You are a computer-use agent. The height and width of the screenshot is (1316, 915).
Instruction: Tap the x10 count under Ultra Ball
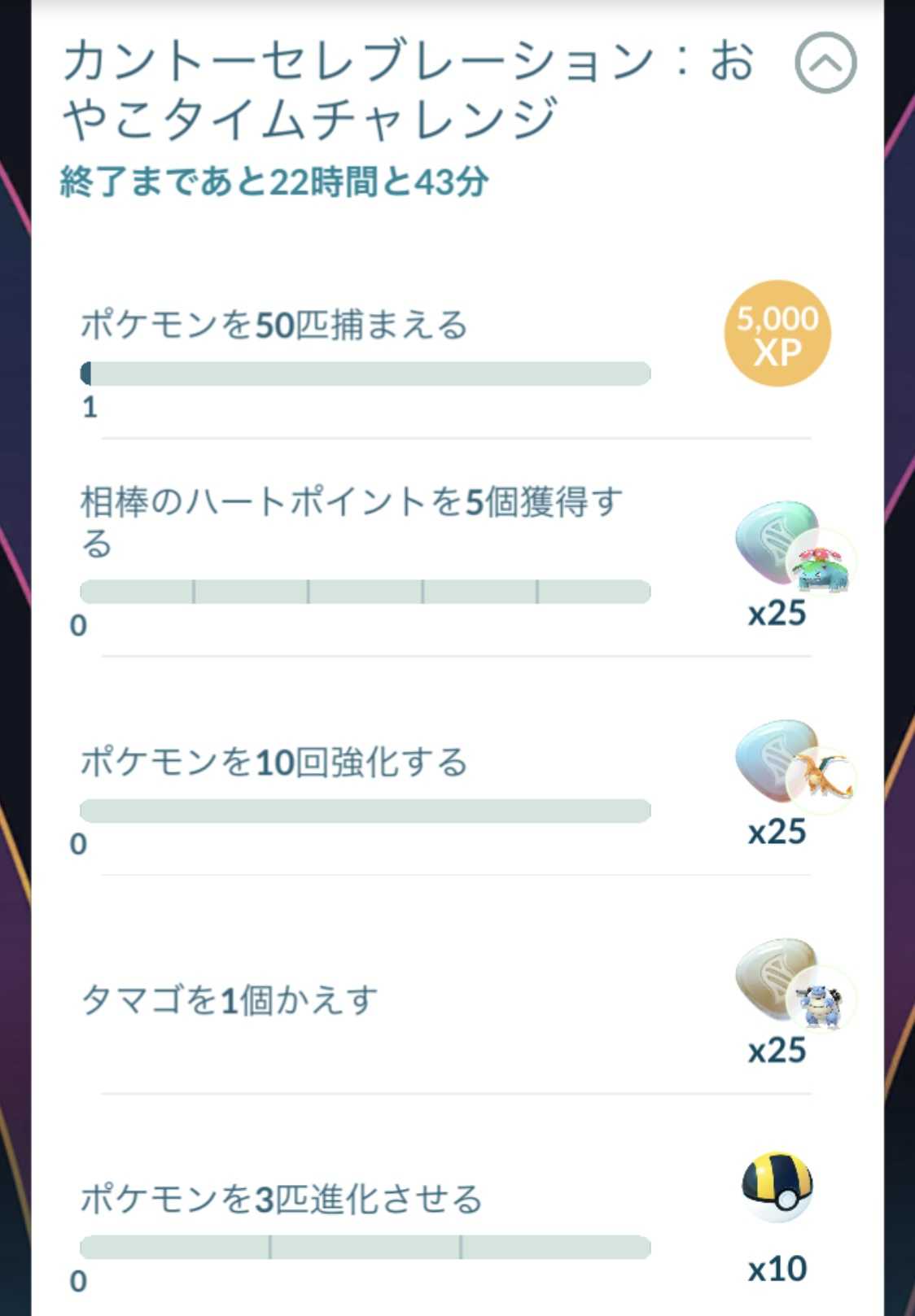777,1268
